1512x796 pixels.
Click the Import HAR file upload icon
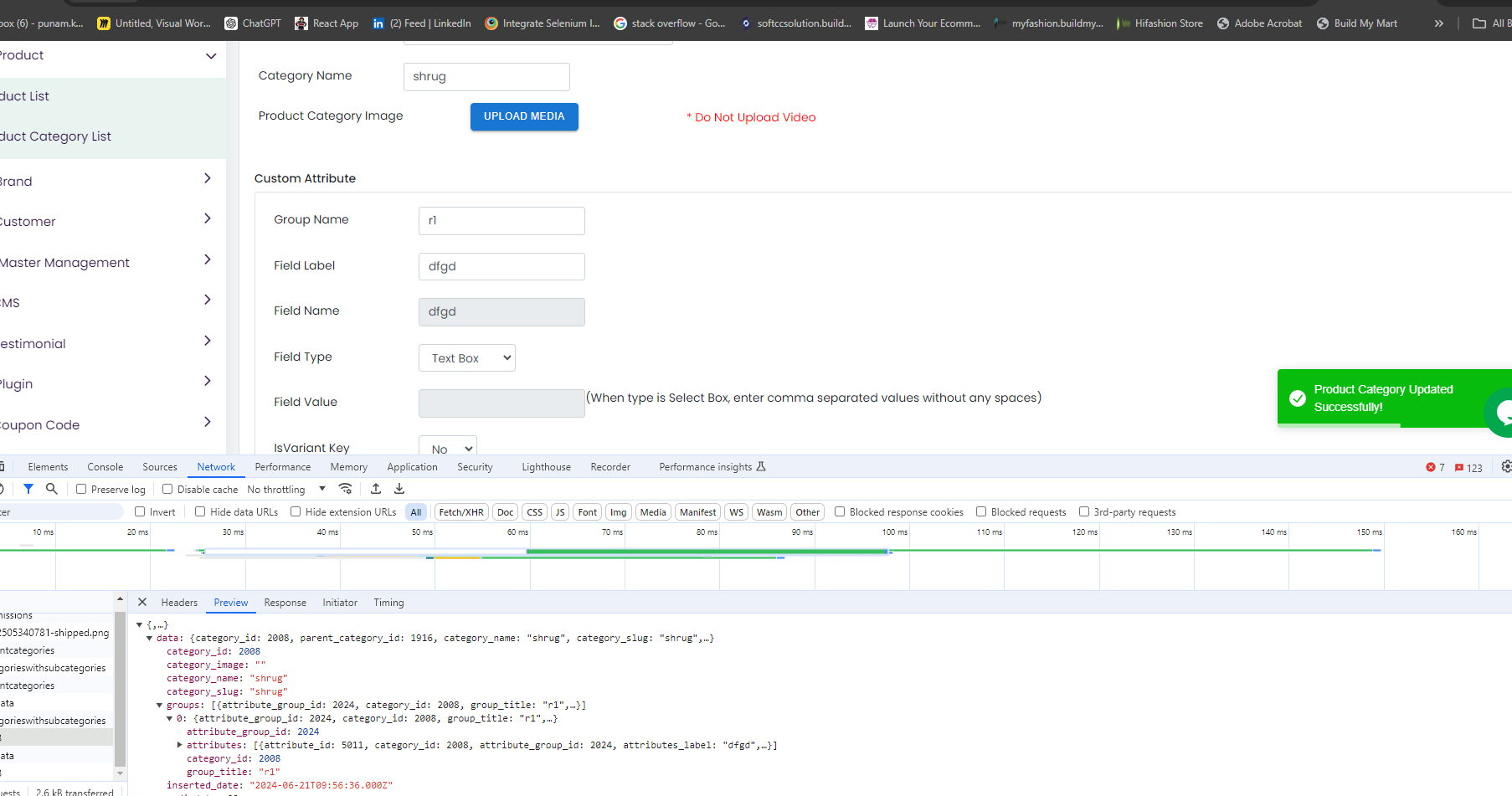(376, 489)
